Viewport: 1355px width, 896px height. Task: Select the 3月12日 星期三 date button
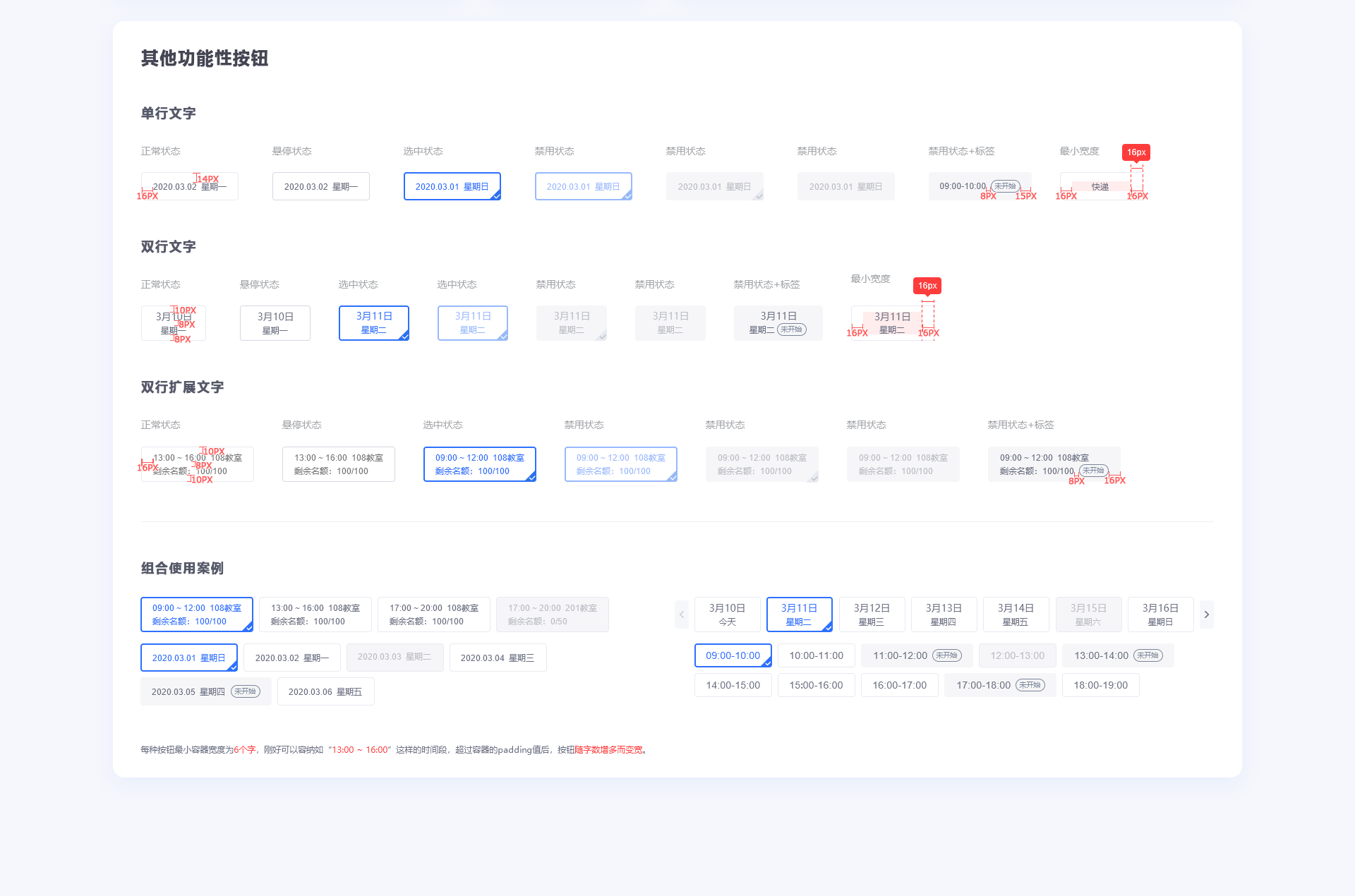tap(872, 615)
